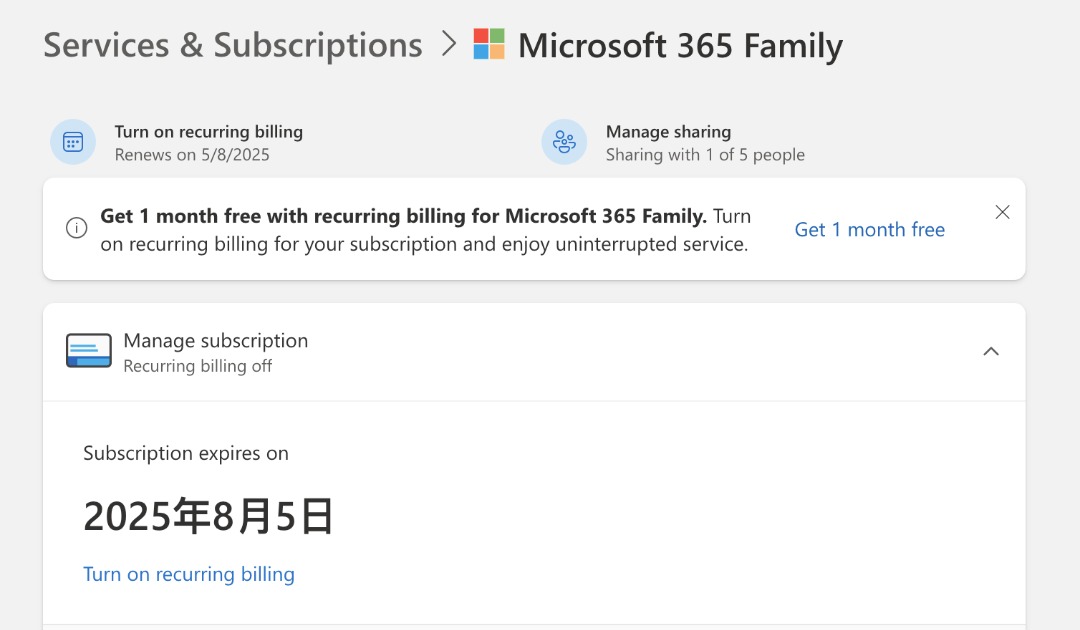Image resolution: width=1080 pixels, height=630 pixels.
Task: Open Turn on recurring billing link below expiry date
Action: (x=189, y=573)
